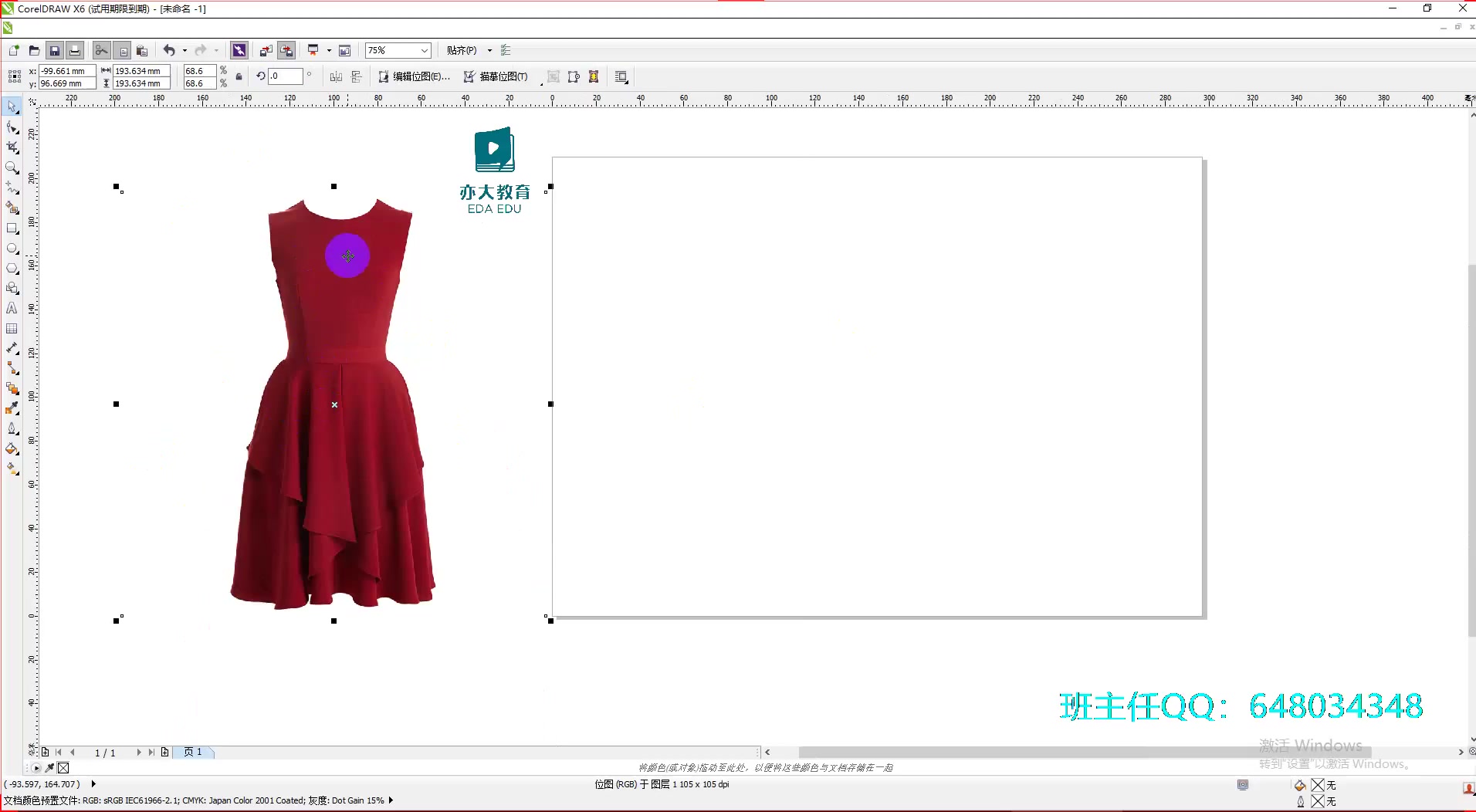The height and width of the screenshot is (812, 1476).
Task: Copy the selected object
Action: 122,50
